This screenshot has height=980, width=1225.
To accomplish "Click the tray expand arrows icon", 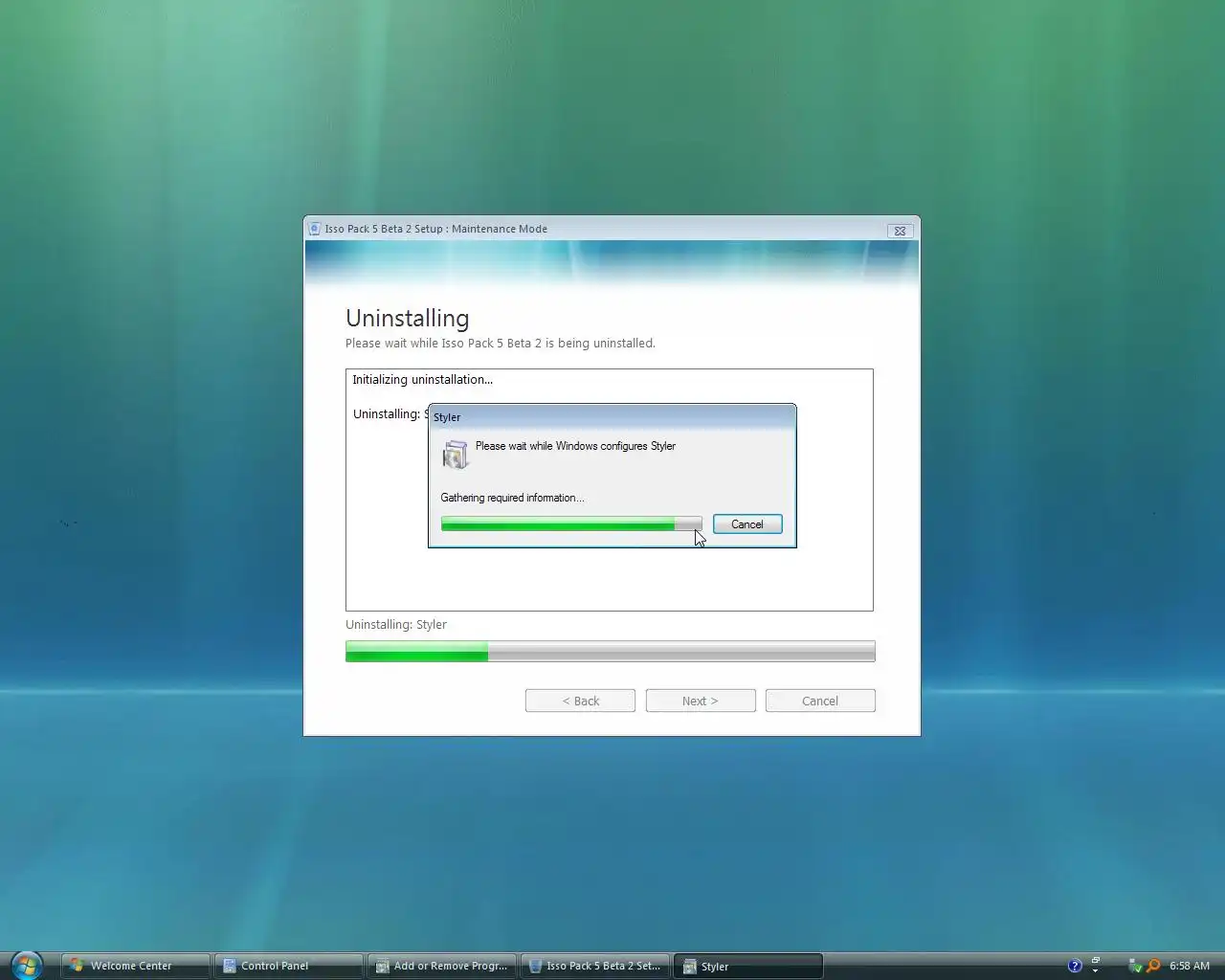I will click(1095, 966).
